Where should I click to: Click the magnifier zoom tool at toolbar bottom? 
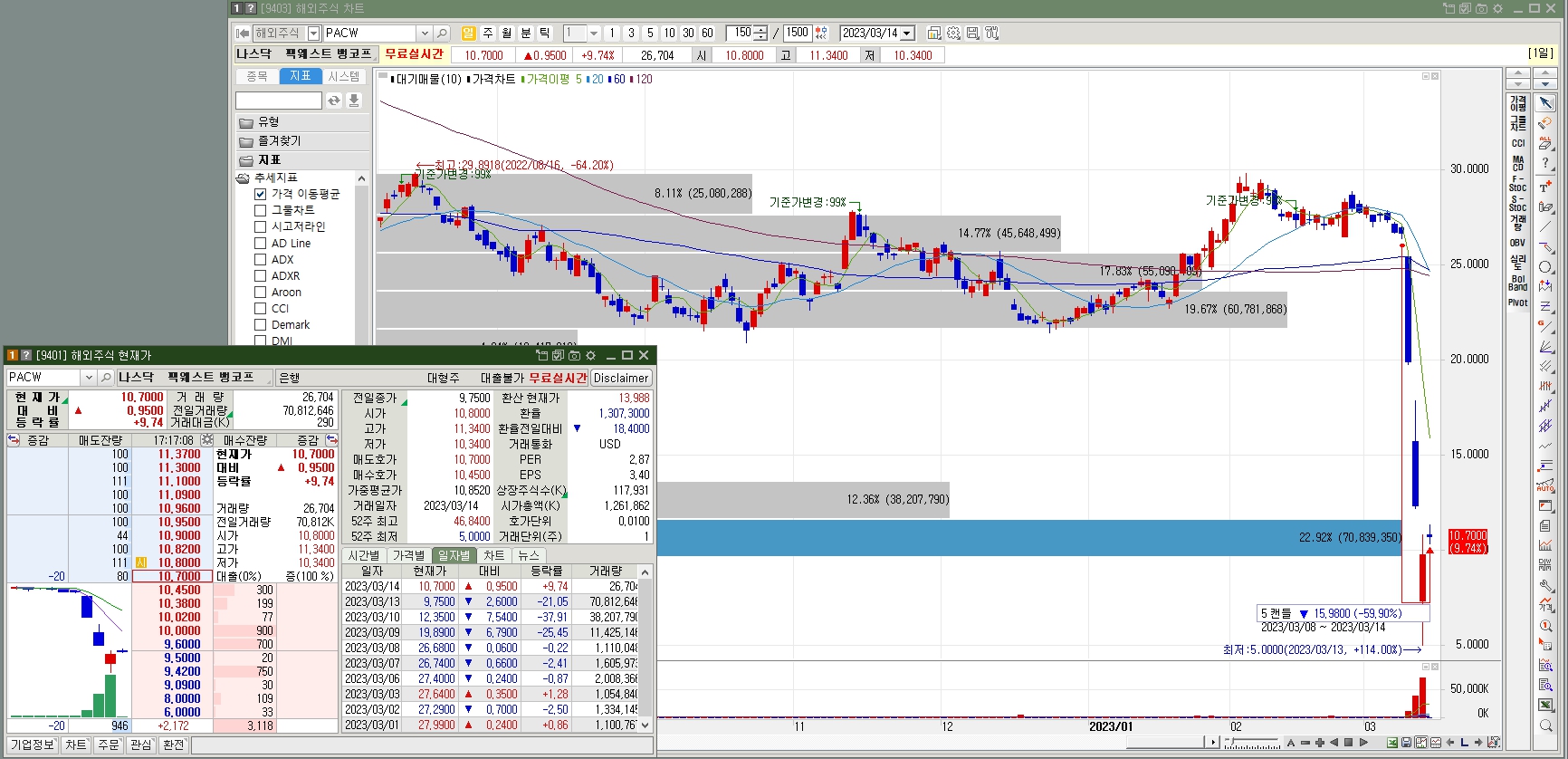click(x=1545, y=725)
